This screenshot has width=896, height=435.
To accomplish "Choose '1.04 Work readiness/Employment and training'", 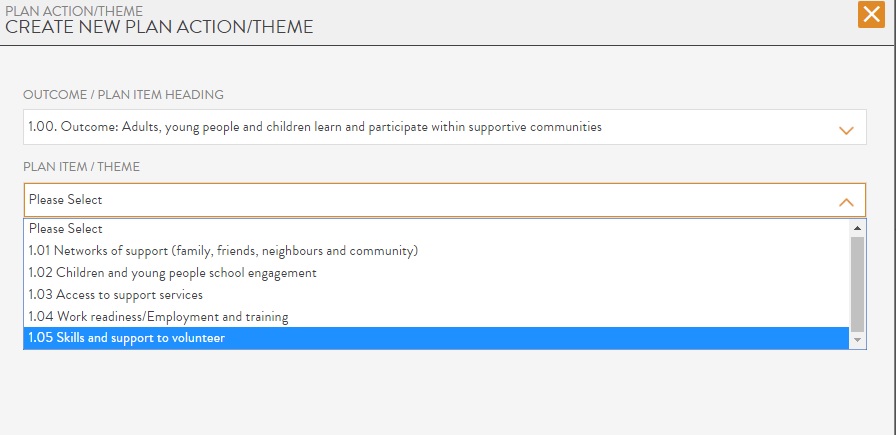I will [x=159, y=317].
